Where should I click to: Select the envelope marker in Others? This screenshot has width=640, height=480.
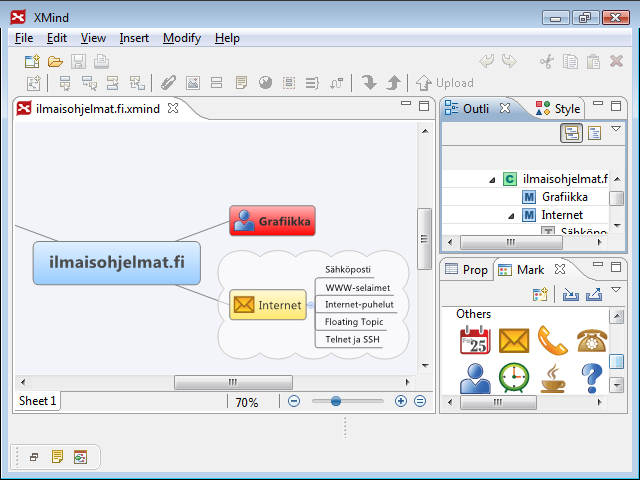(514, 340)
